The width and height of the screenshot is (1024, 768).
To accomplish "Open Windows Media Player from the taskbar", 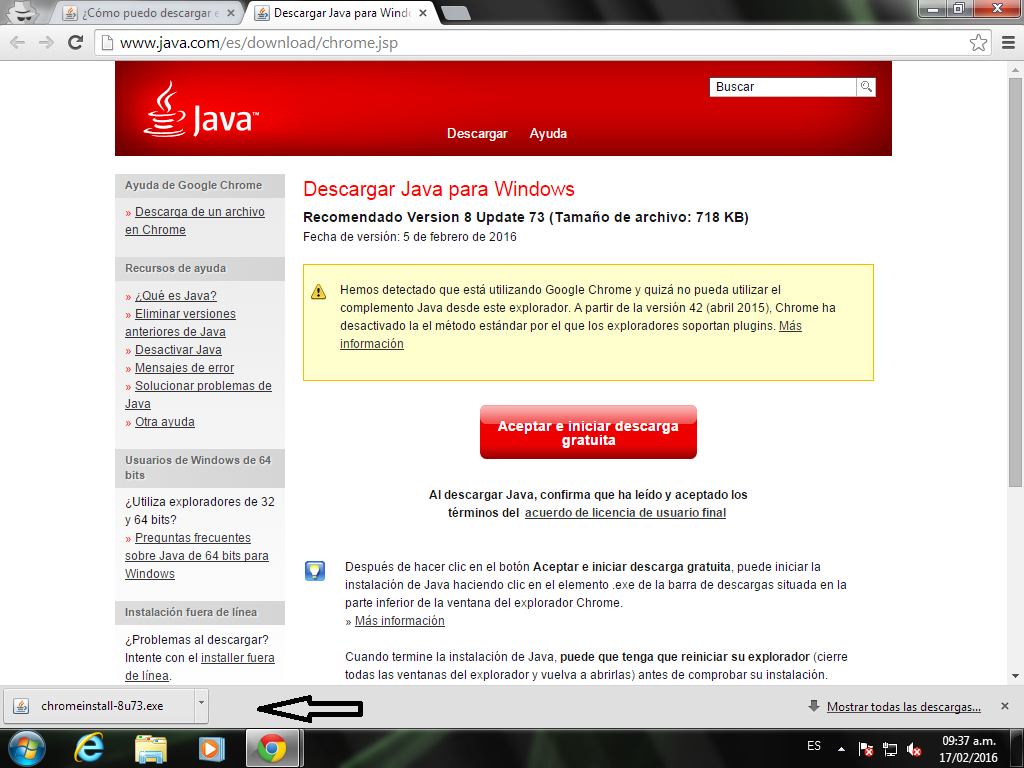I will pos(210,747).
